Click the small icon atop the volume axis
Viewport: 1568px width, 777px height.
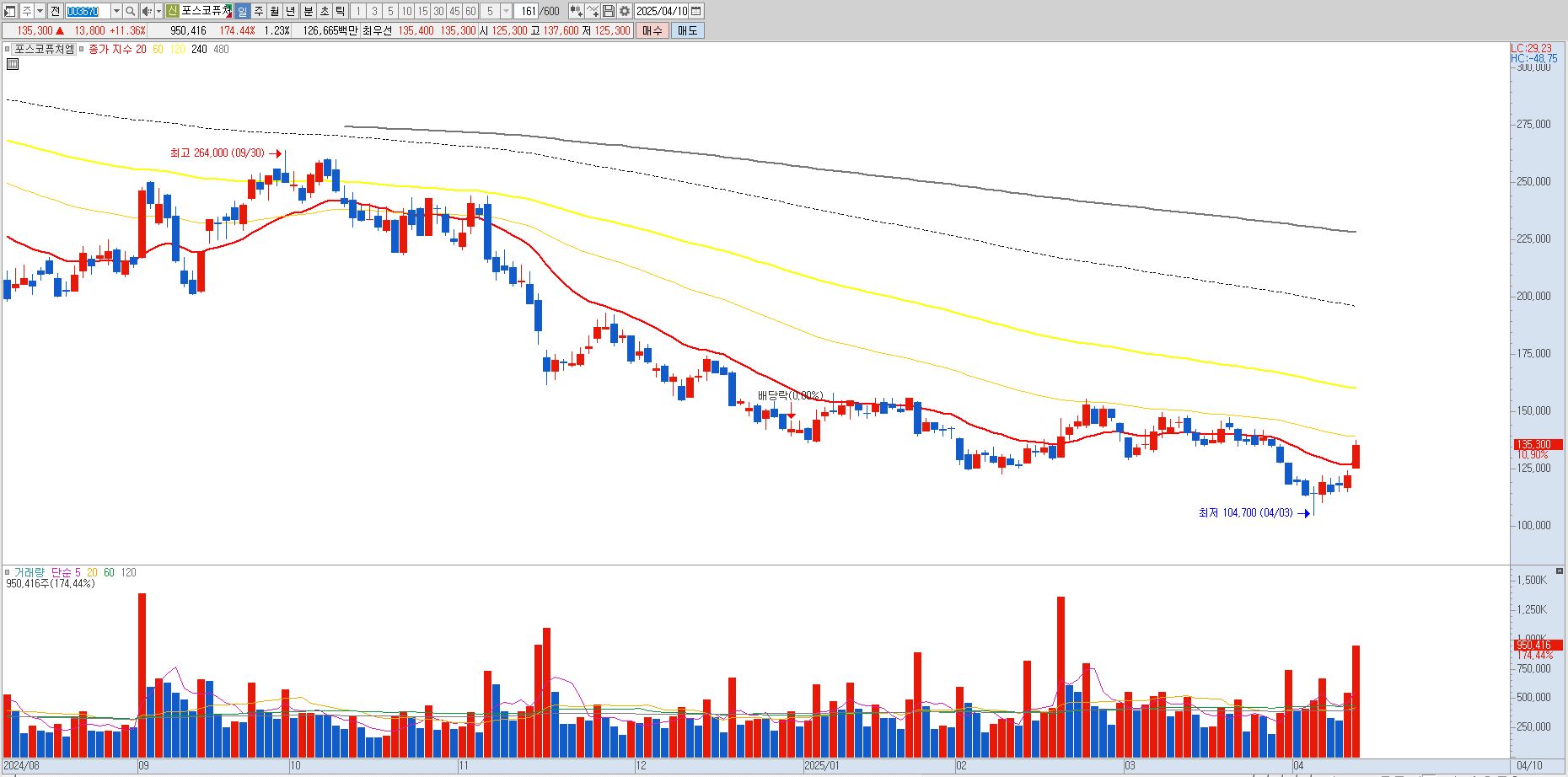coord(1560,571)
